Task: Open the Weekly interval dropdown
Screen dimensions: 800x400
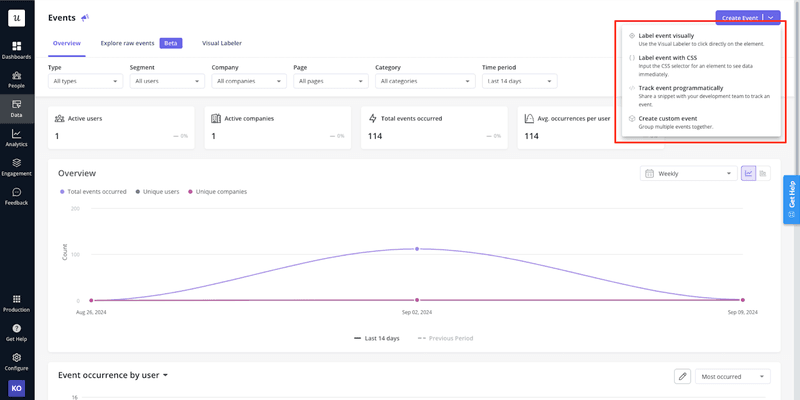Action: pyautogui.click(x=688, y=173)
